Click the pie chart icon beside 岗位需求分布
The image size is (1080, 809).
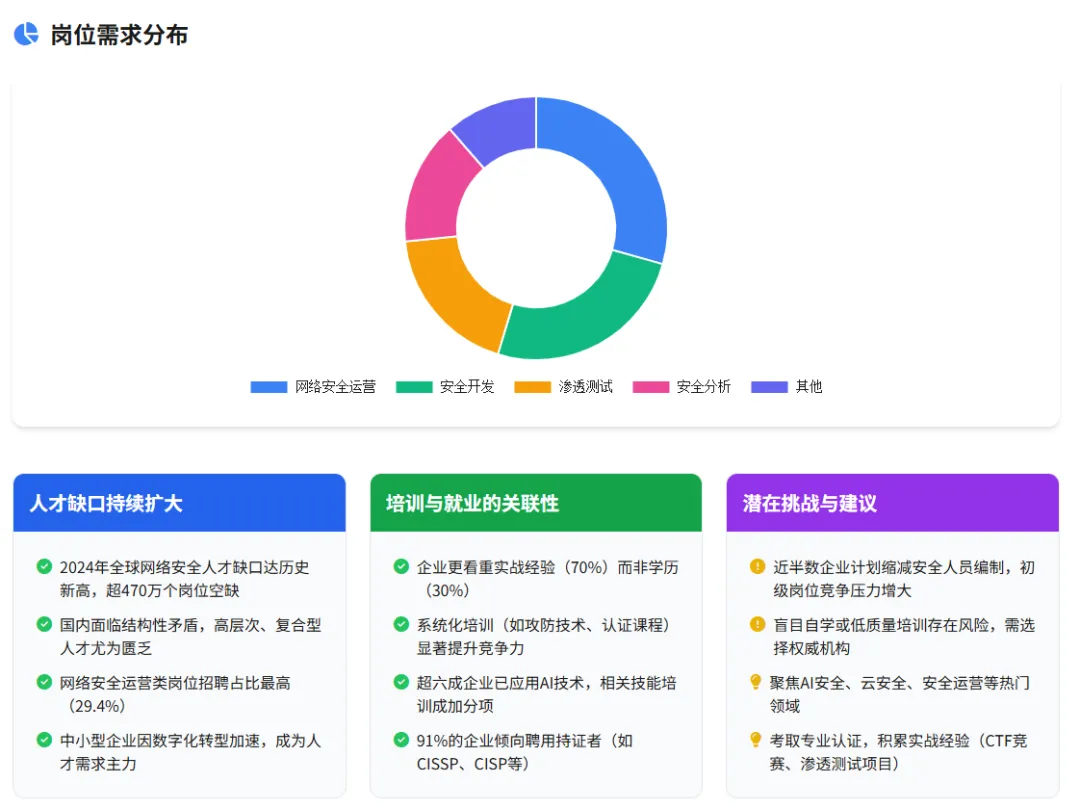click(x=26, y=34)
